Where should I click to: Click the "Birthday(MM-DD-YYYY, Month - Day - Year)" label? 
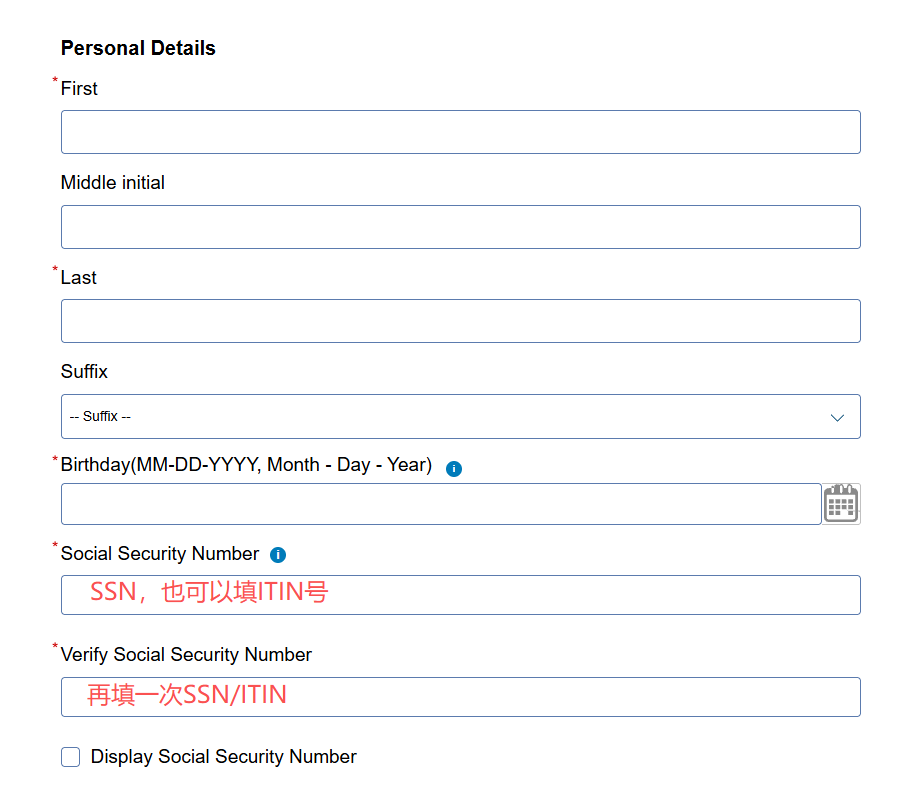click(x=246, y=465)
